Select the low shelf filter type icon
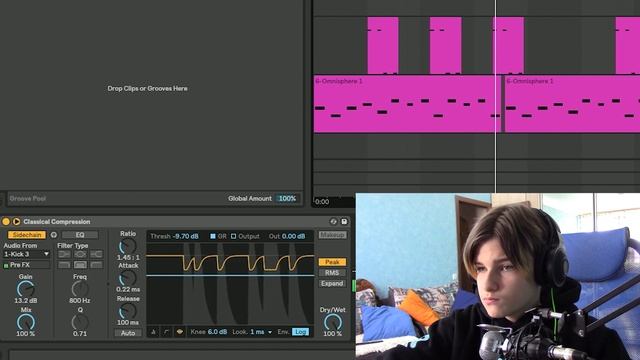The image size is (640, 360). tap(64, 254)
